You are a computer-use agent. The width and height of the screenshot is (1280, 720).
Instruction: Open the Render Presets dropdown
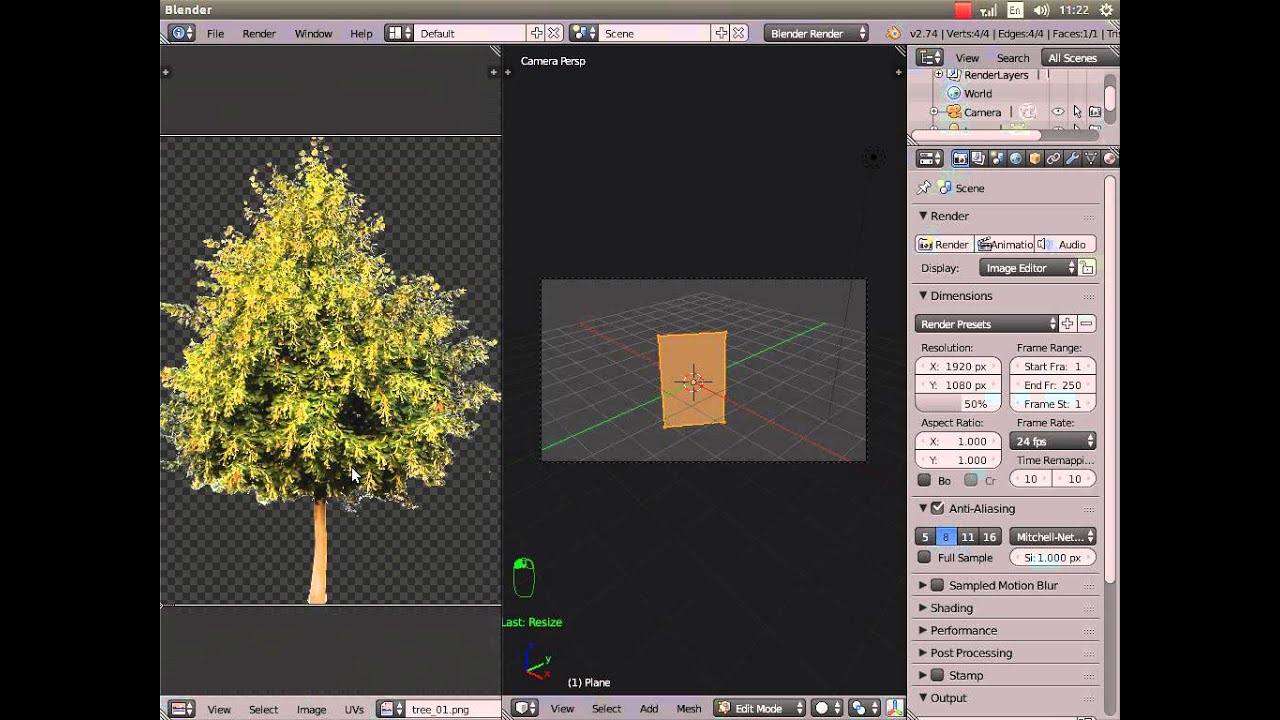[x=986, y=324]
